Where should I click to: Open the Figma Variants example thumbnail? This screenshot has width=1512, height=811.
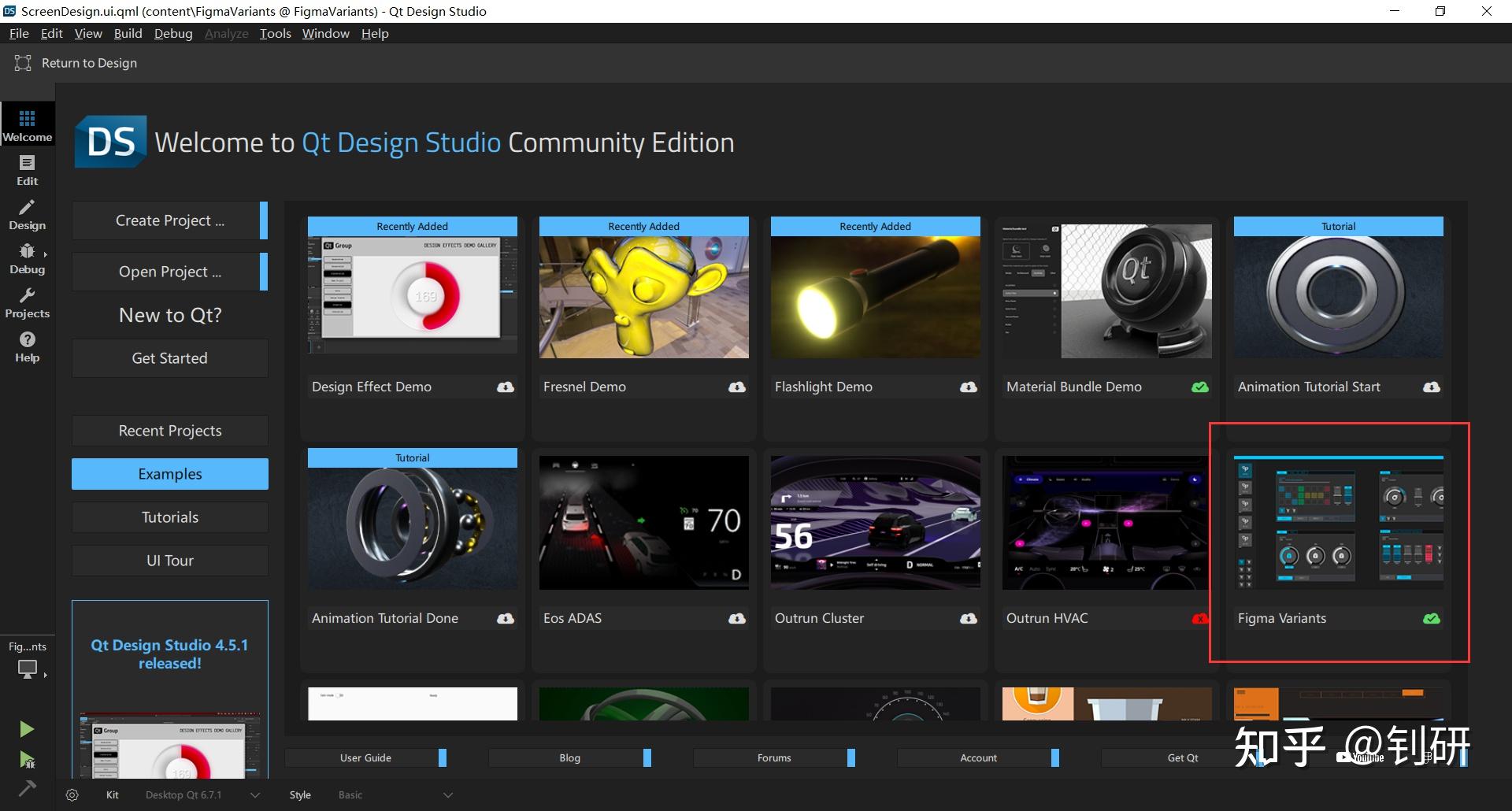tap(1338, 523)
